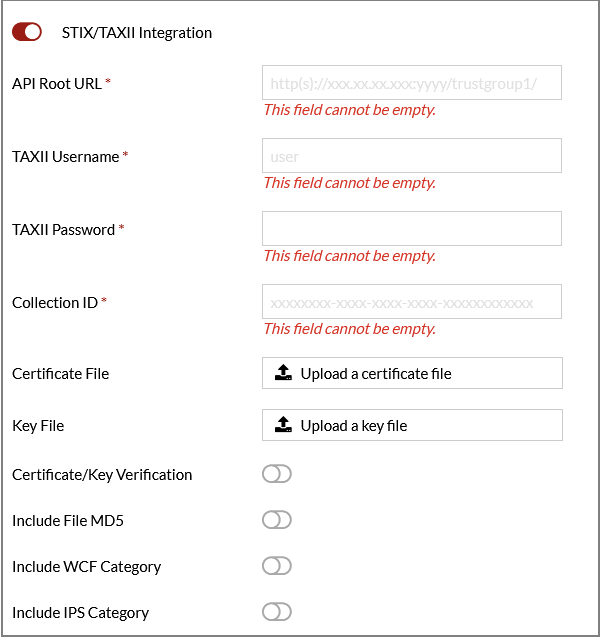Click into the TAXII Password field

(x=411, y=229)
